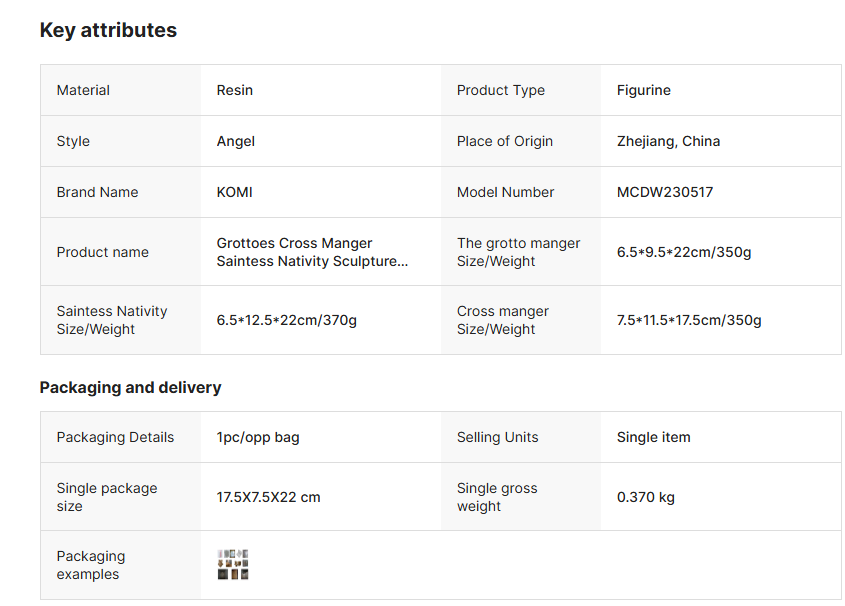The height and width of the screenshot is (606, 845).
Task: Click the truncated Grottoes Cross Manger product name
Action: (312, 252)
